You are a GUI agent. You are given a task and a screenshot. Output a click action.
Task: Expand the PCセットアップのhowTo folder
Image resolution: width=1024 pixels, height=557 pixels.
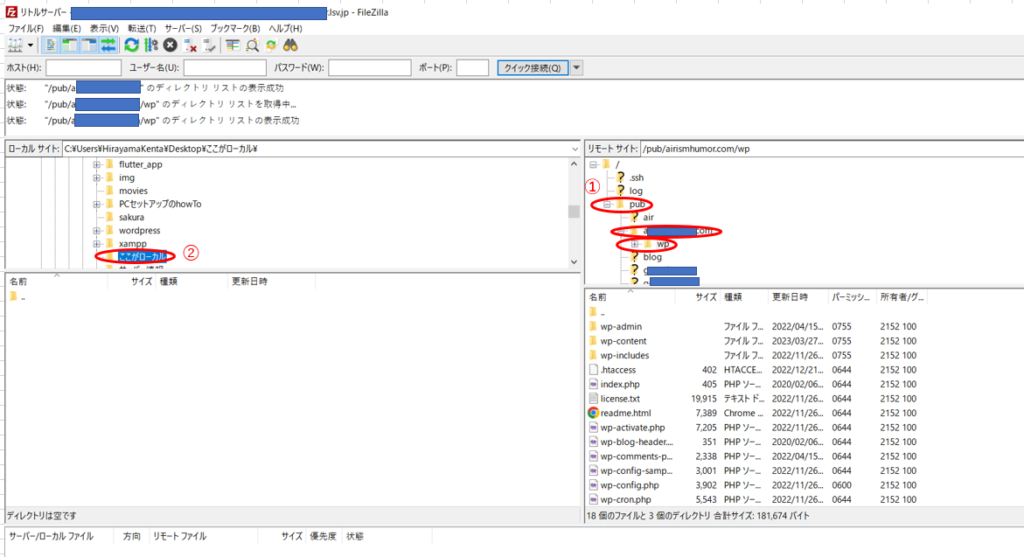[97, 204]
